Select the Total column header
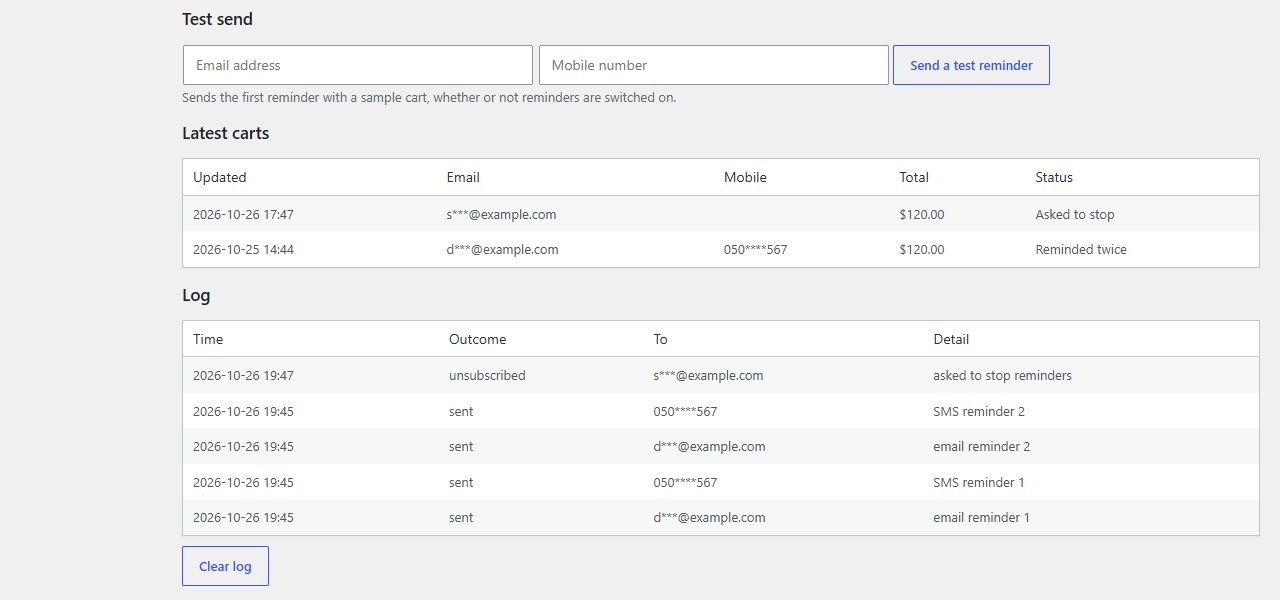 click(x=914, y=177)
